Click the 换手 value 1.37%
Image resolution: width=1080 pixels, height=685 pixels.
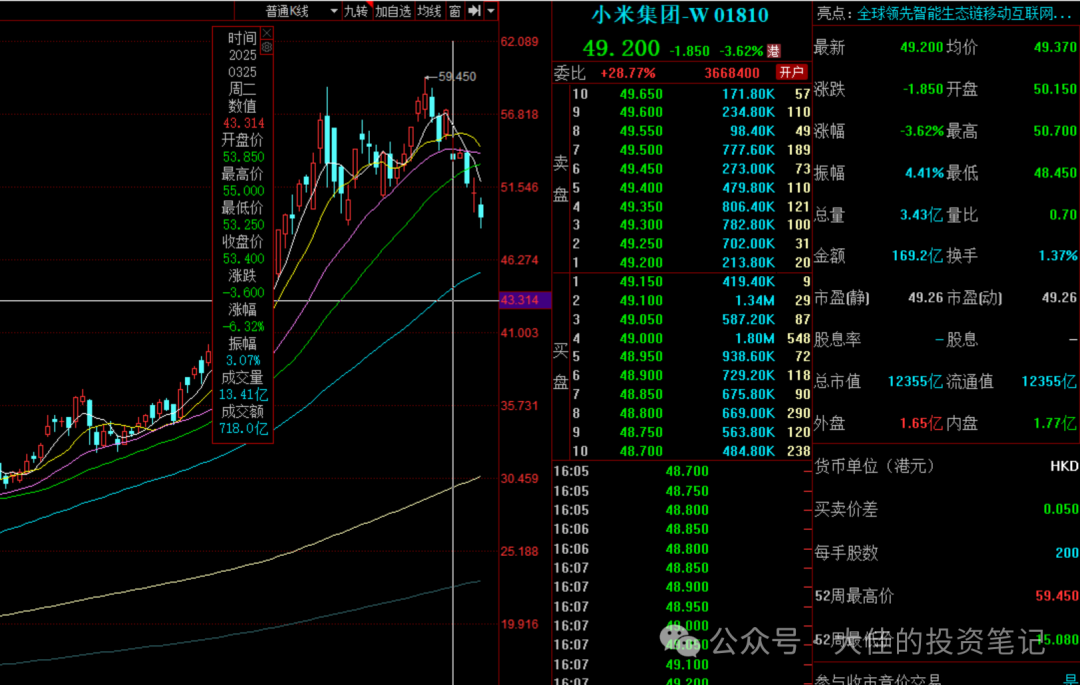tap(1058, 256)
